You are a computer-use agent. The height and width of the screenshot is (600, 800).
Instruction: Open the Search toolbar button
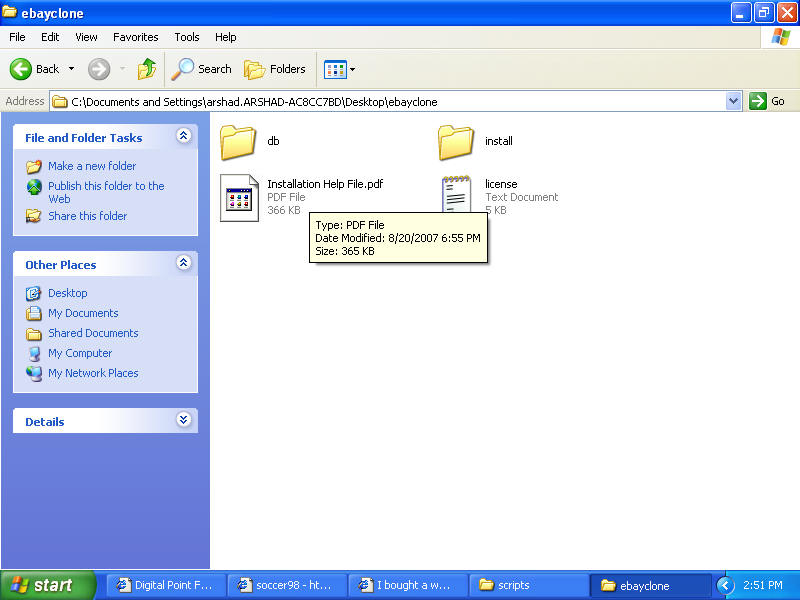(x=202, y=69)
